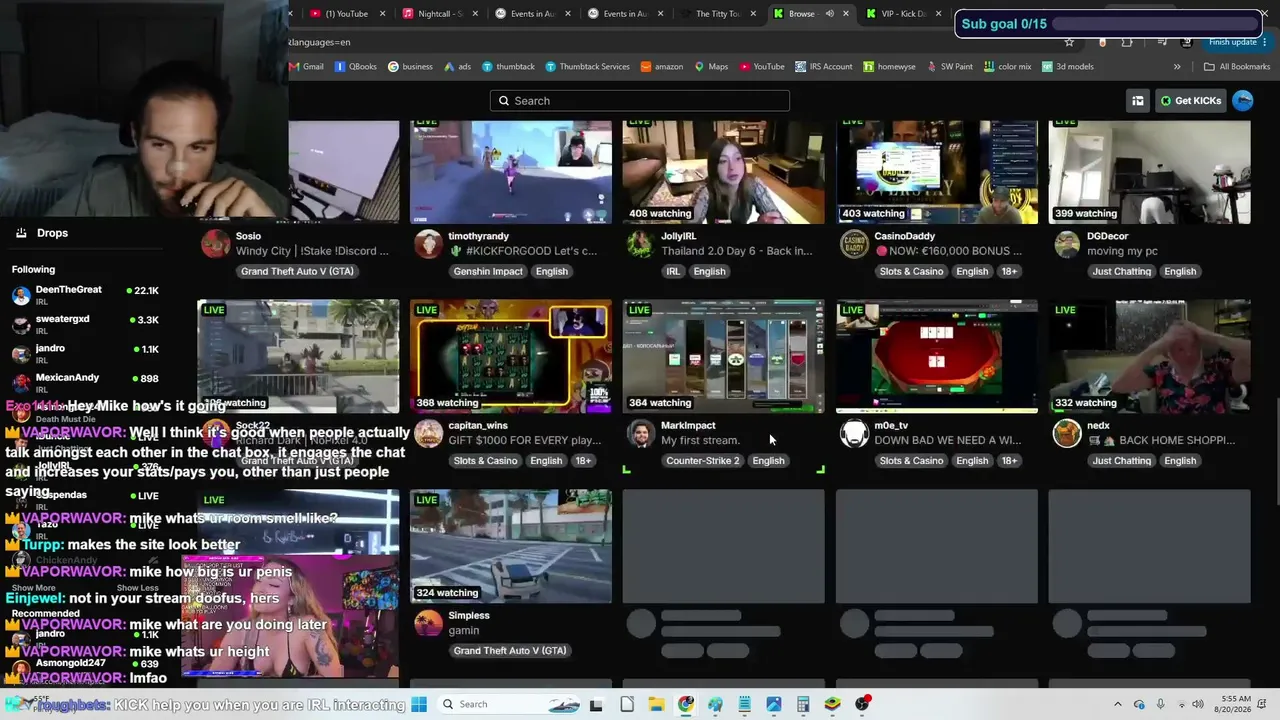Switch to the Nightcall browser tab
The image size is (1280, 720).
[440, 14]
